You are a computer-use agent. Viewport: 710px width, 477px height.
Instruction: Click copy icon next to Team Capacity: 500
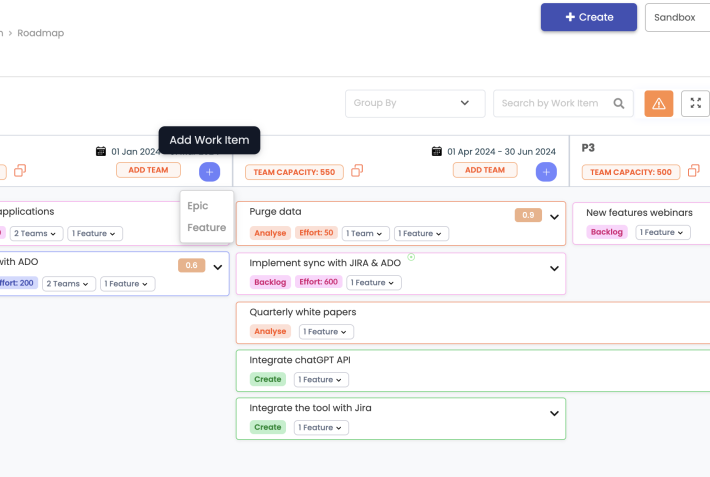click(692, 171)
